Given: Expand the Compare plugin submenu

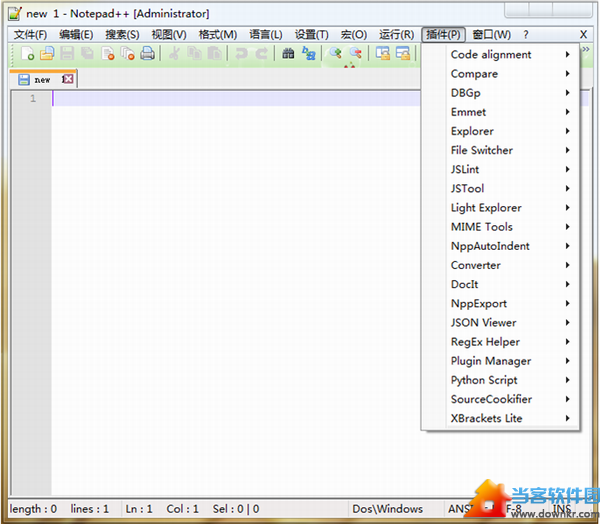Looking at the screenshot, I should 501,73.
